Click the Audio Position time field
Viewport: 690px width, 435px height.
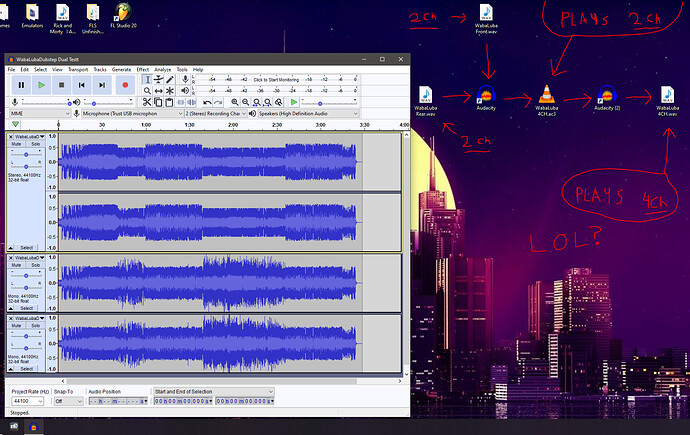(118, 401)
